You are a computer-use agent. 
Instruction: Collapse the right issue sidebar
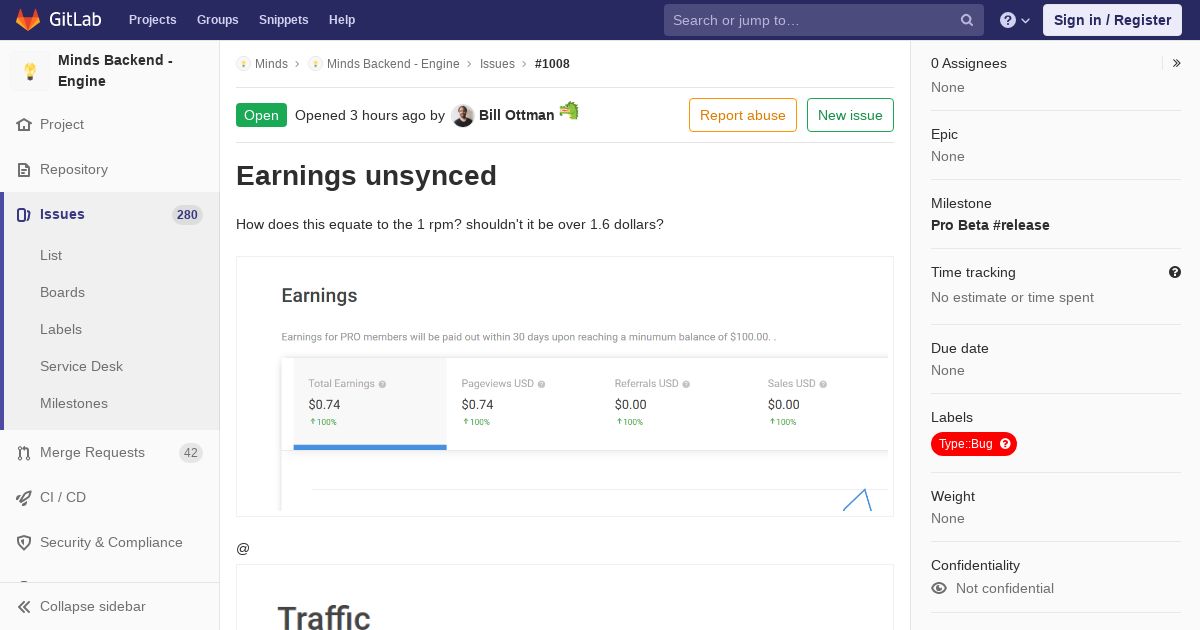point(1177,63)
